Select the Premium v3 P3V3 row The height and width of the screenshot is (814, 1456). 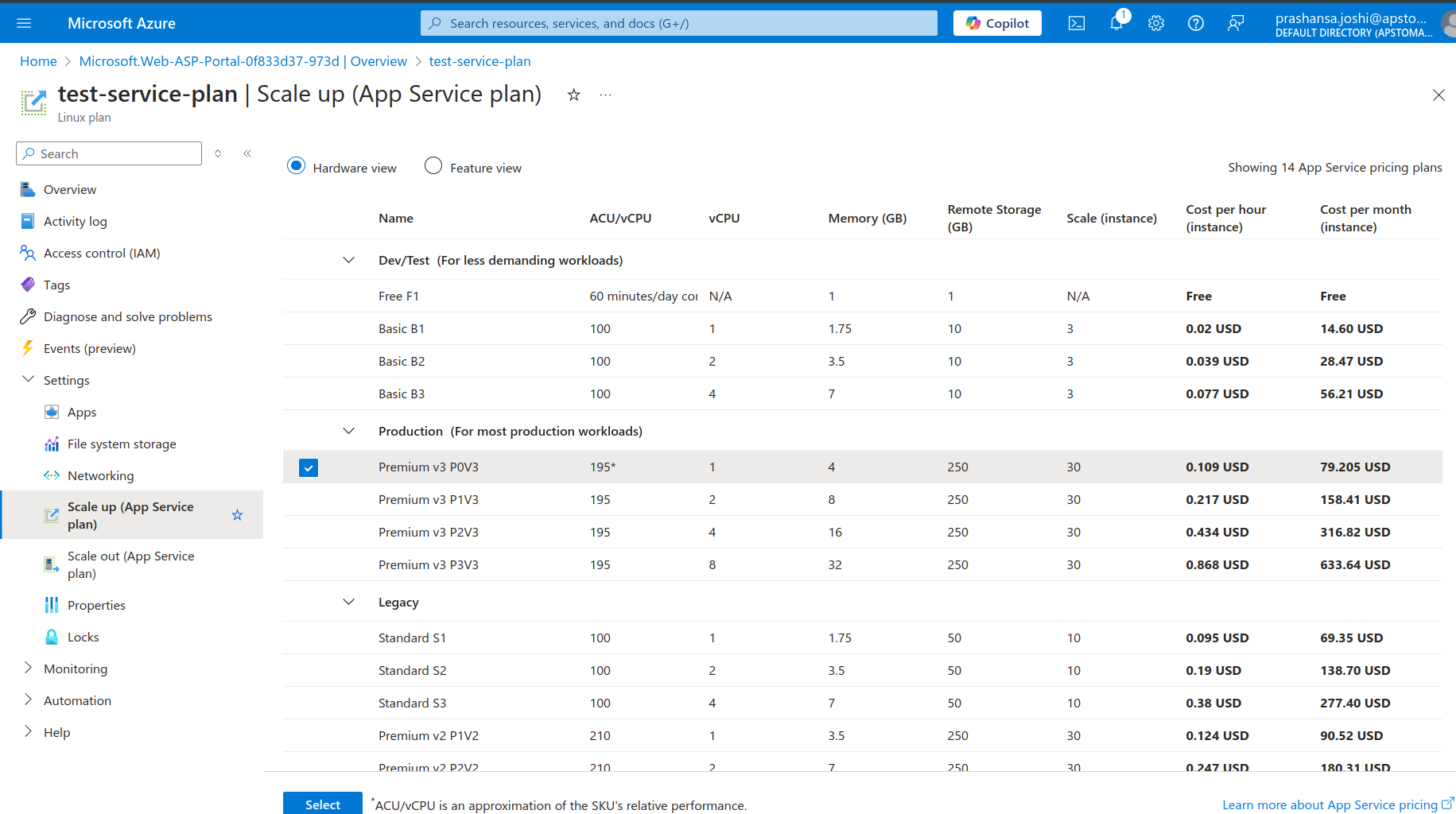click(x=862, y=564)
